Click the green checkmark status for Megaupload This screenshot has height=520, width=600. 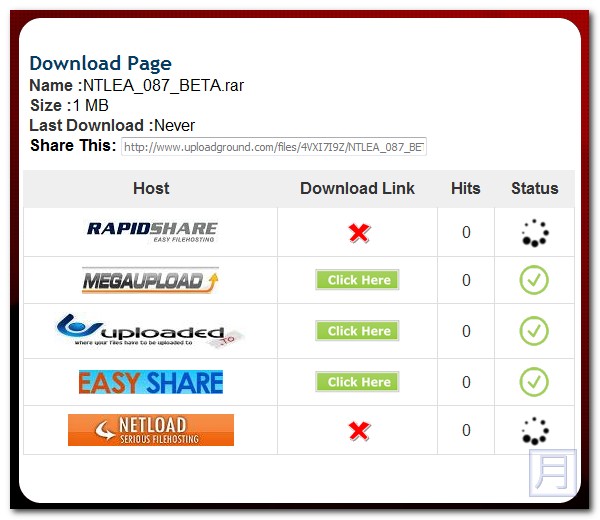click(x=534, y=280)
